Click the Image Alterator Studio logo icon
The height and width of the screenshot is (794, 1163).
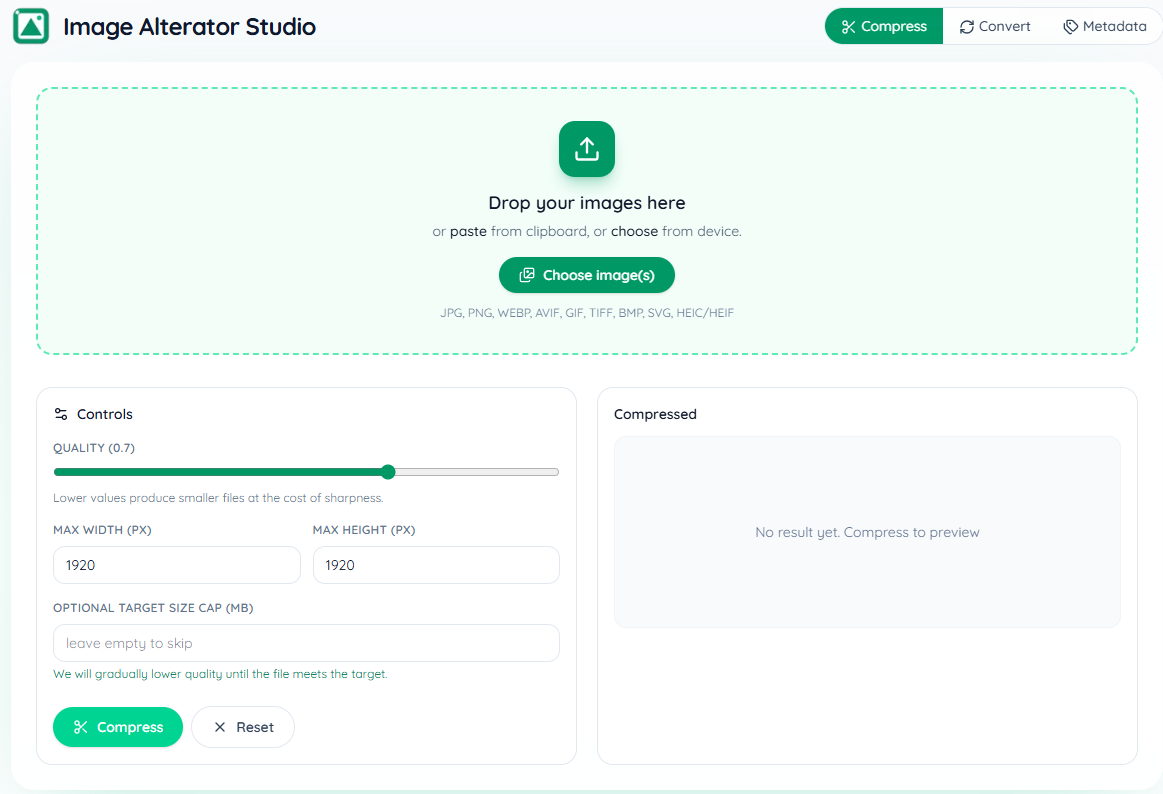click(x=31, y=26)
